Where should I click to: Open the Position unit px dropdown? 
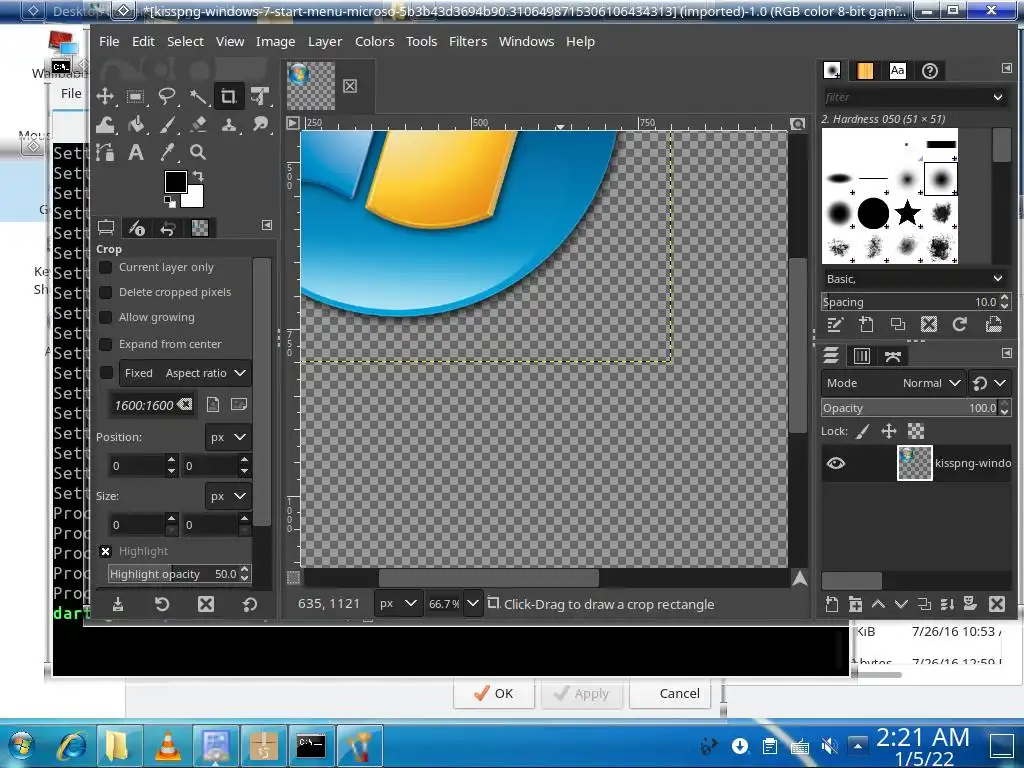pos(227,437)
